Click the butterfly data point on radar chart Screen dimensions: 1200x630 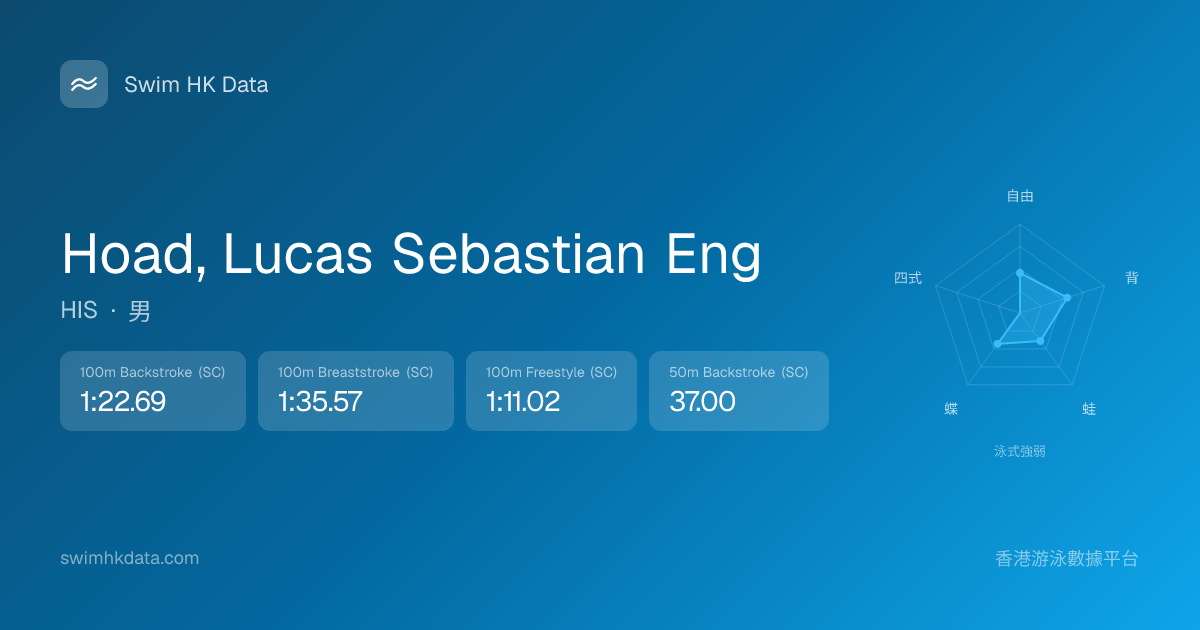pyautogui.click(x=997, y=344)
